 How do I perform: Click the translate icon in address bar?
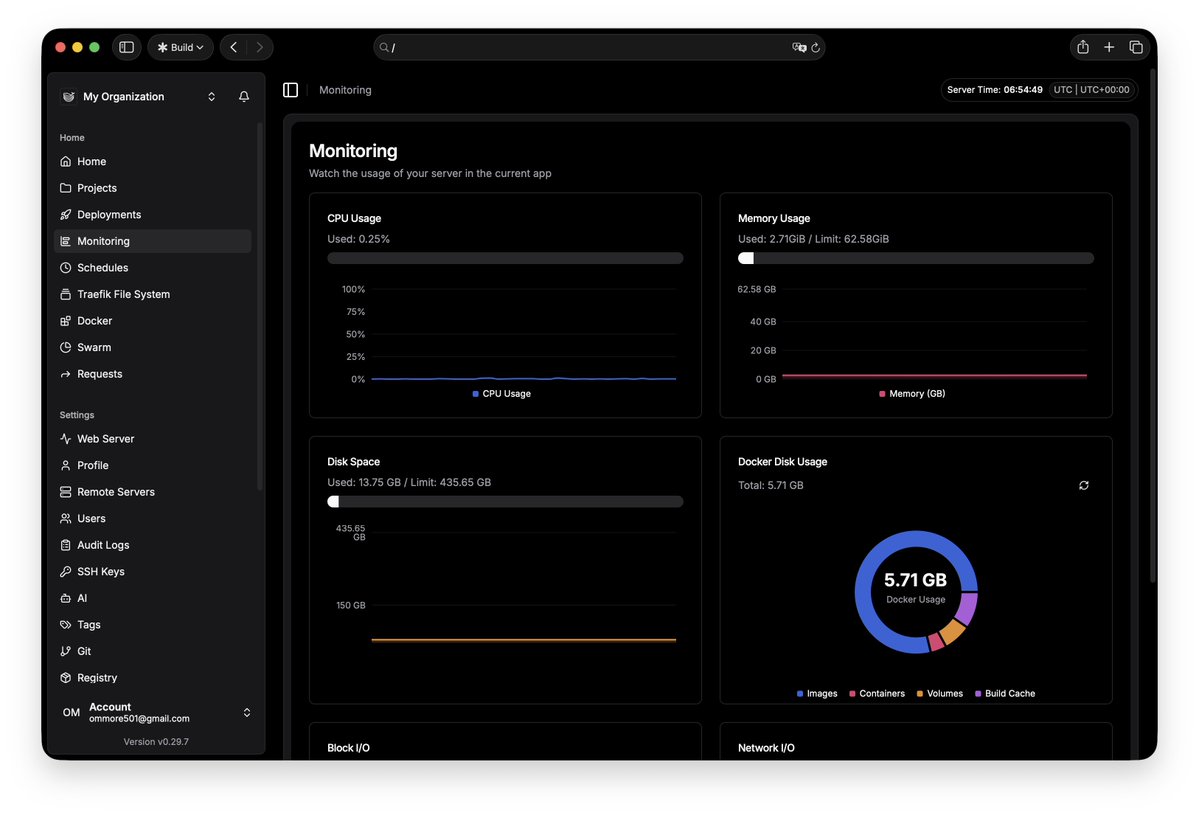[799, 47]
